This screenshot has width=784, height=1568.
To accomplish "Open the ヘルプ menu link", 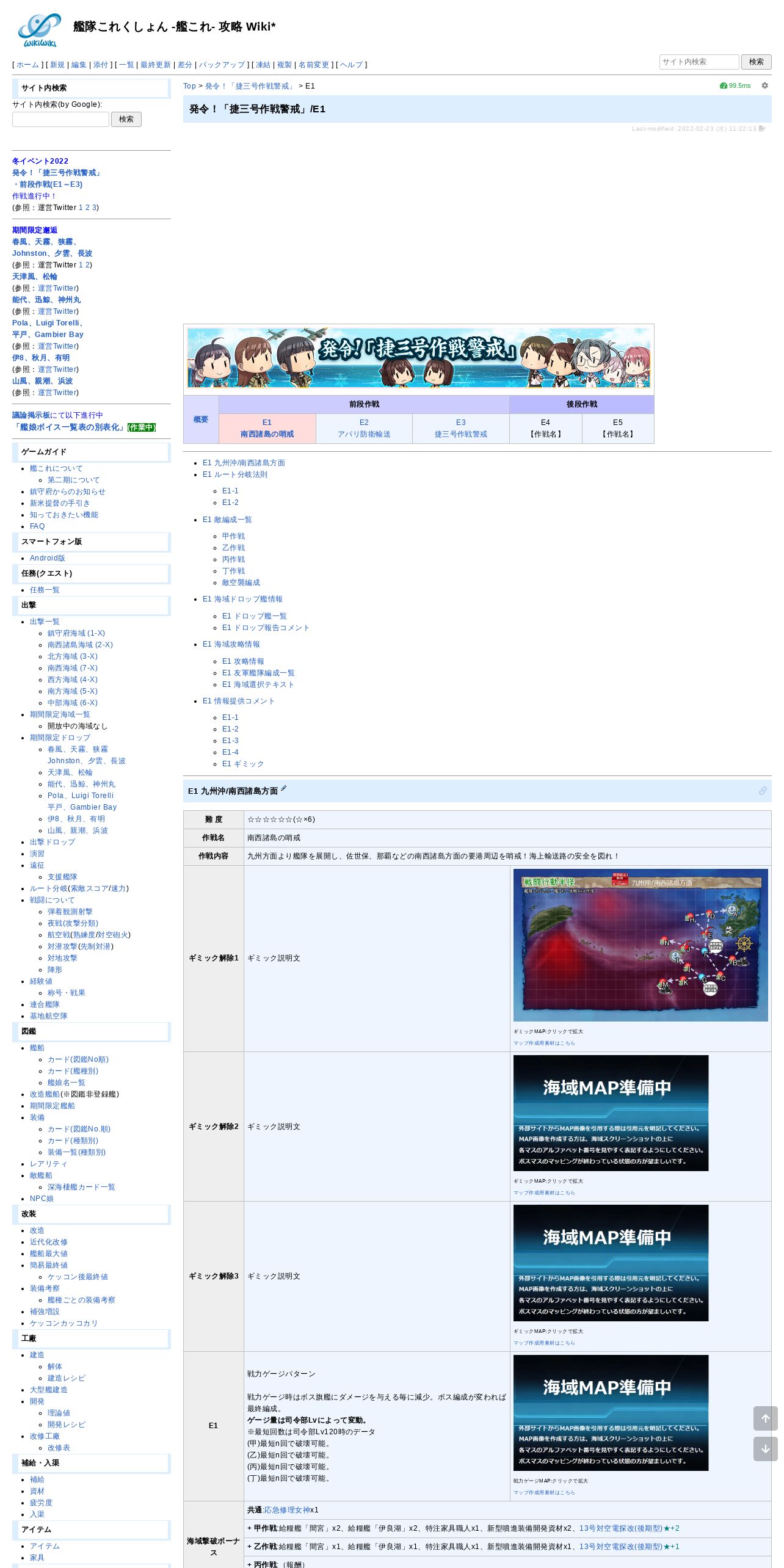I will pyautogui.click(x=351, y=65).
